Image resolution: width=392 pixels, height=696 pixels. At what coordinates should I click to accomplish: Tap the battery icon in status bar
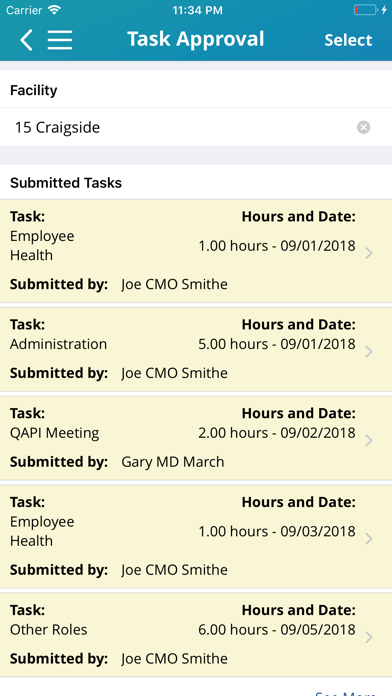(x=366, y=10)
